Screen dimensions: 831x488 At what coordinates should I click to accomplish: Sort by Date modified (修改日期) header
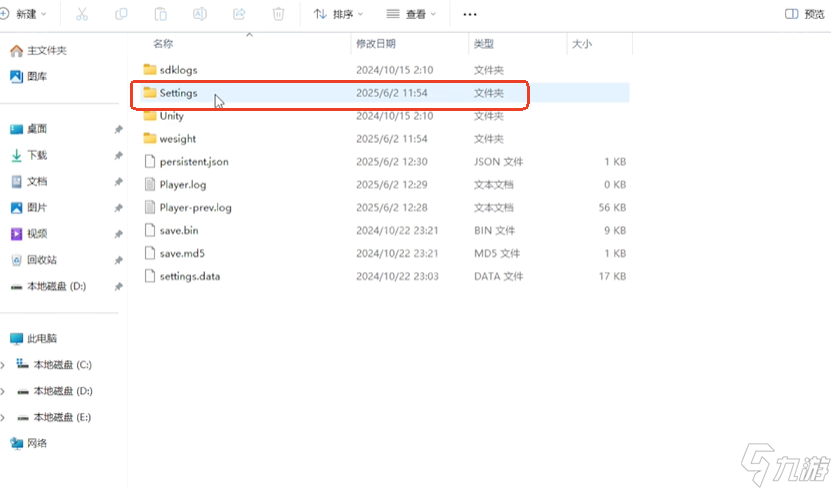(x=376, y=44)
